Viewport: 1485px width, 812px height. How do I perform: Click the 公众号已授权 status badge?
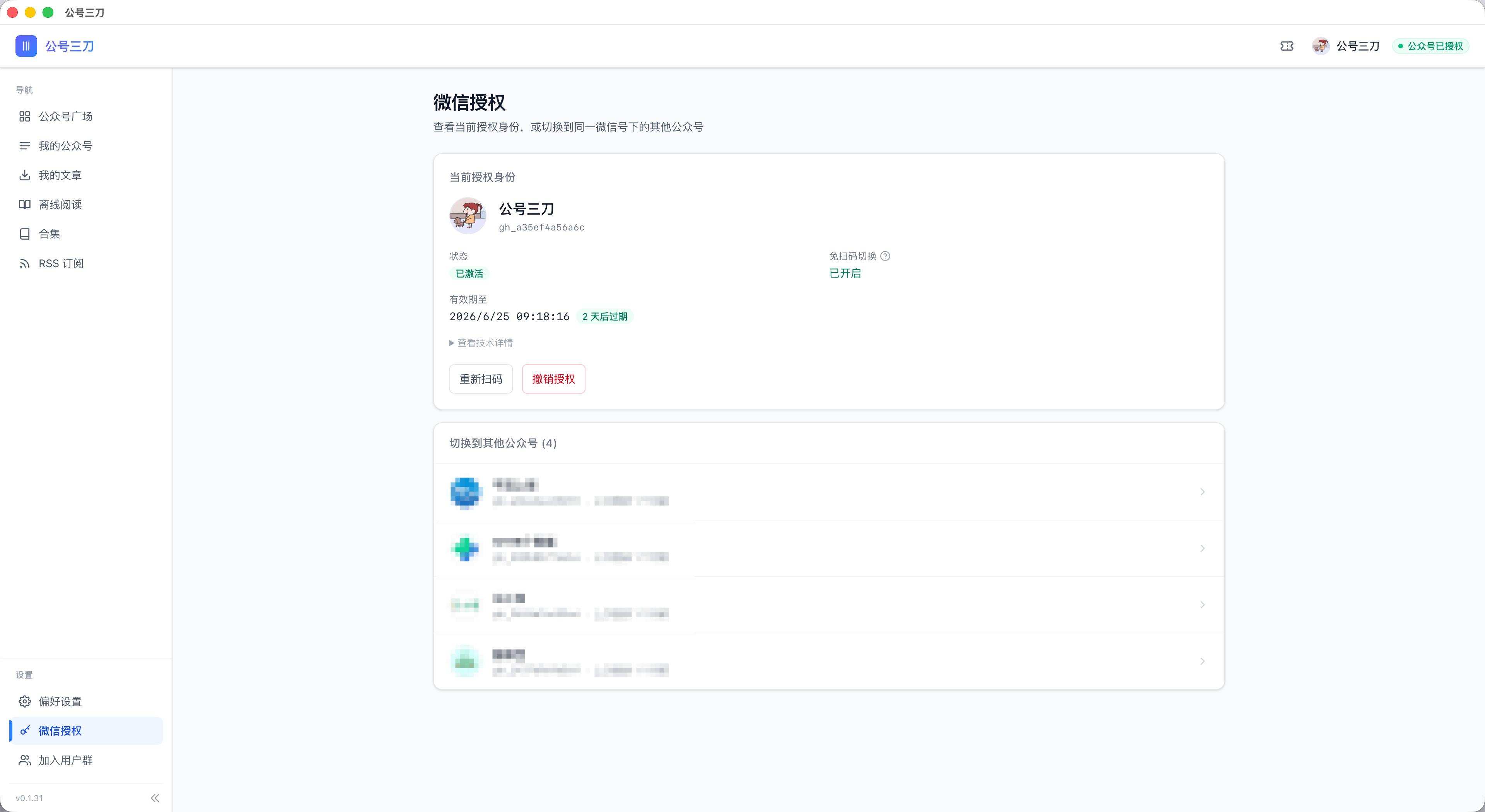(x=1430, y=46)
